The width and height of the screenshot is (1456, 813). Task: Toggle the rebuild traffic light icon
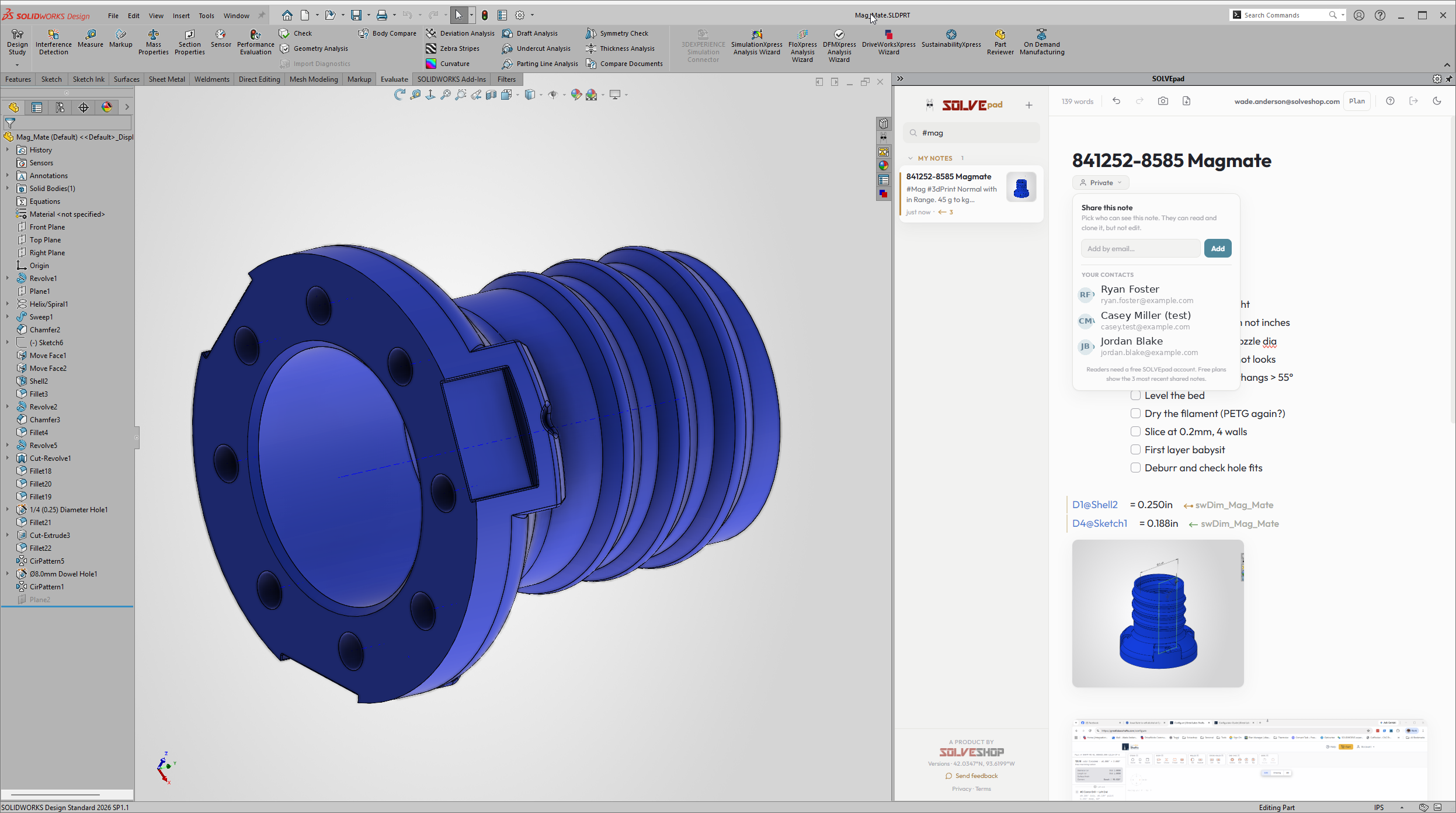tap(484, 15)
